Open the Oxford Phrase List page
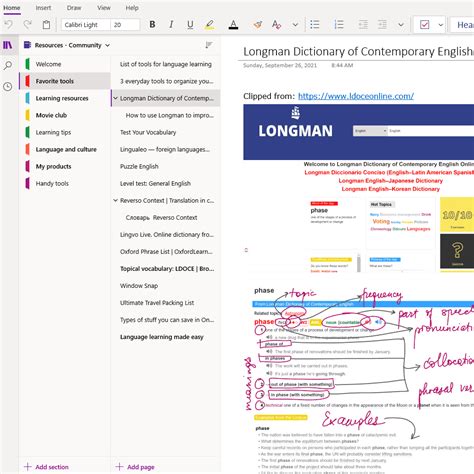 [165, 251]
